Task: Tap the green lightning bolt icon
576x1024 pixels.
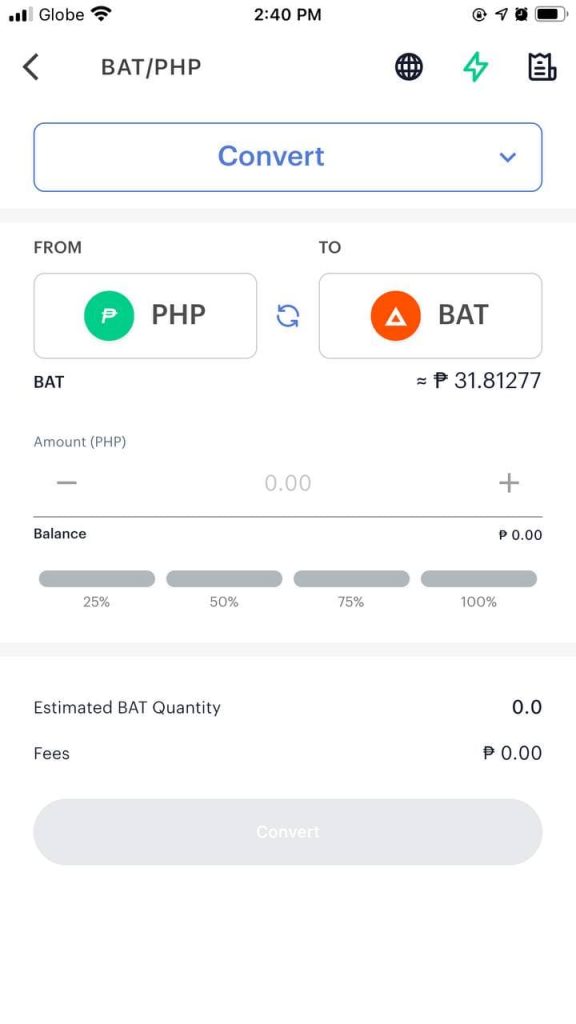Action: pyautogui.click(x=475, y=67)
